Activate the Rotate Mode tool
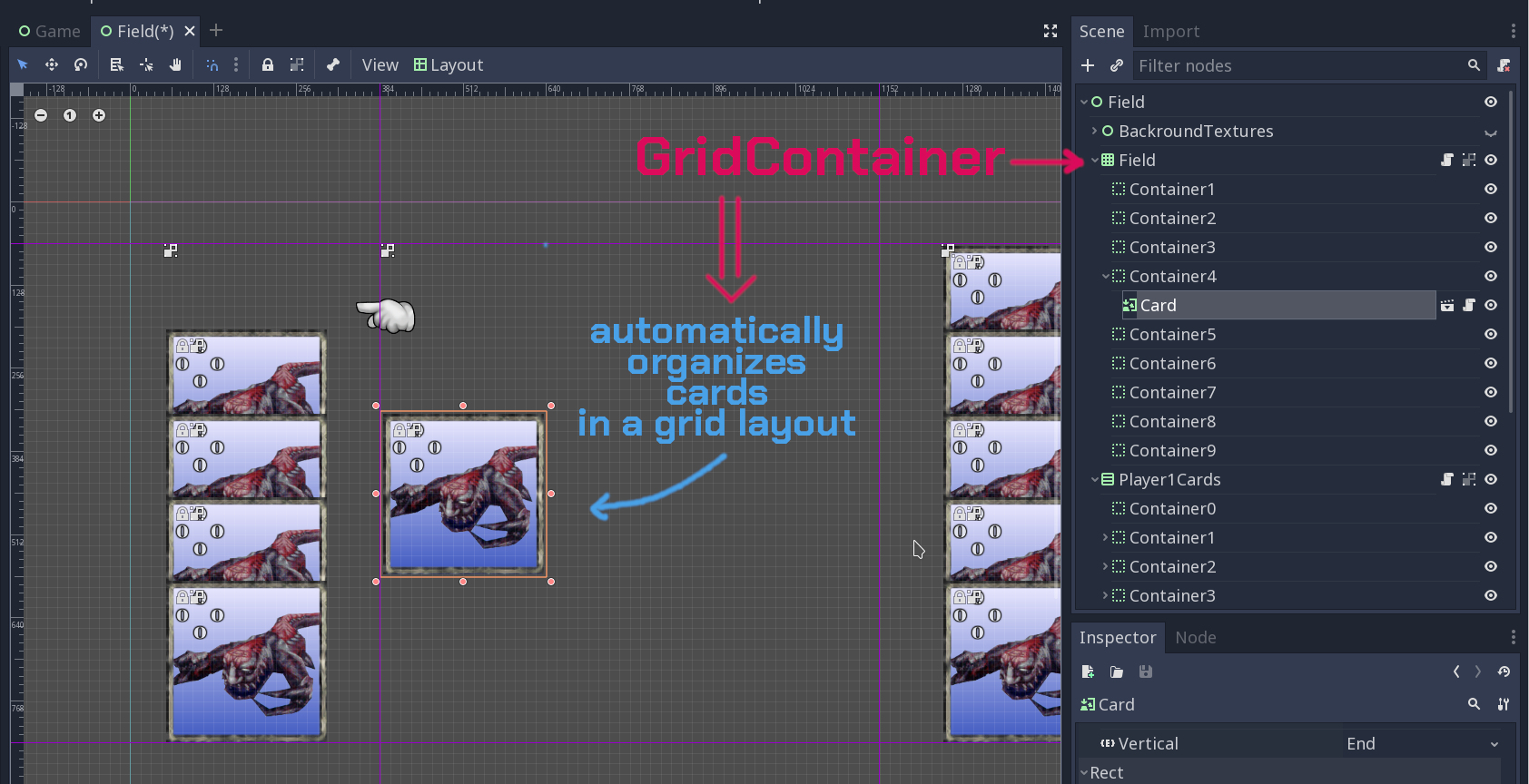 (x=81, y=64)
